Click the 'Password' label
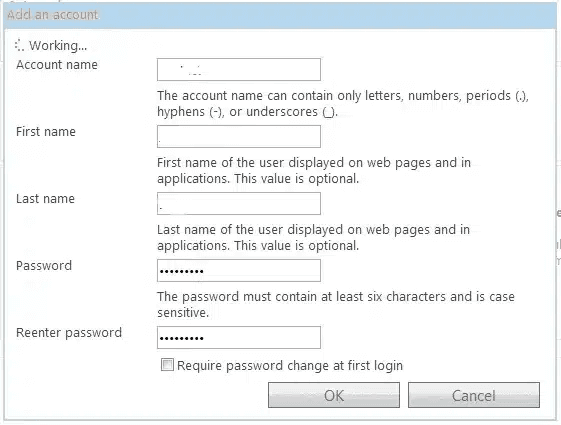This screenshot has height=425, width=561. [x=44, y=265]
